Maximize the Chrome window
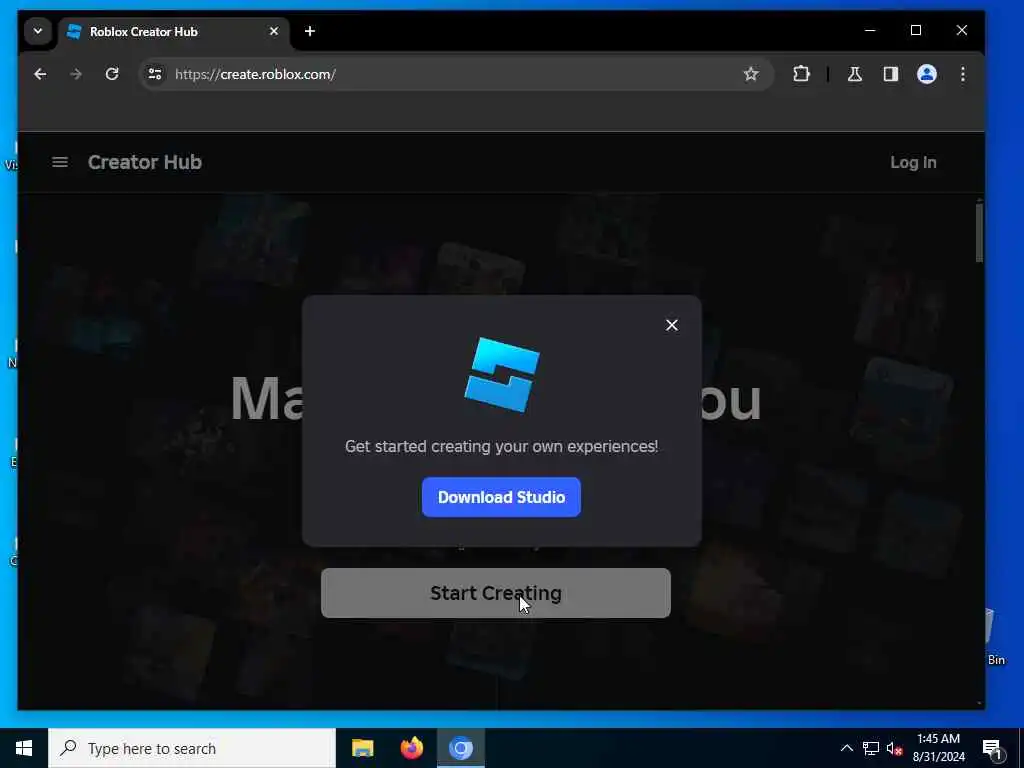Screen dimensions: 1024x768 coord(916,30)
